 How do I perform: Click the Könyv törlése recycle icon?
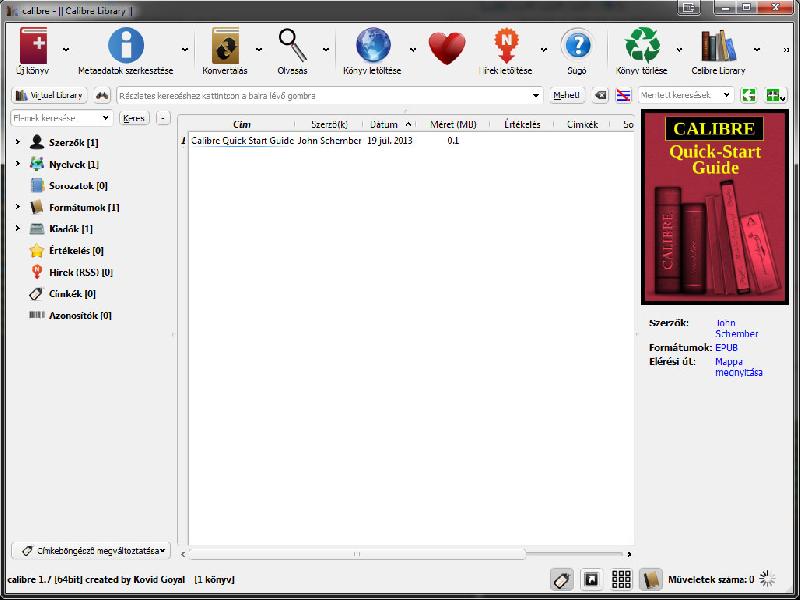tap(642, 46)
